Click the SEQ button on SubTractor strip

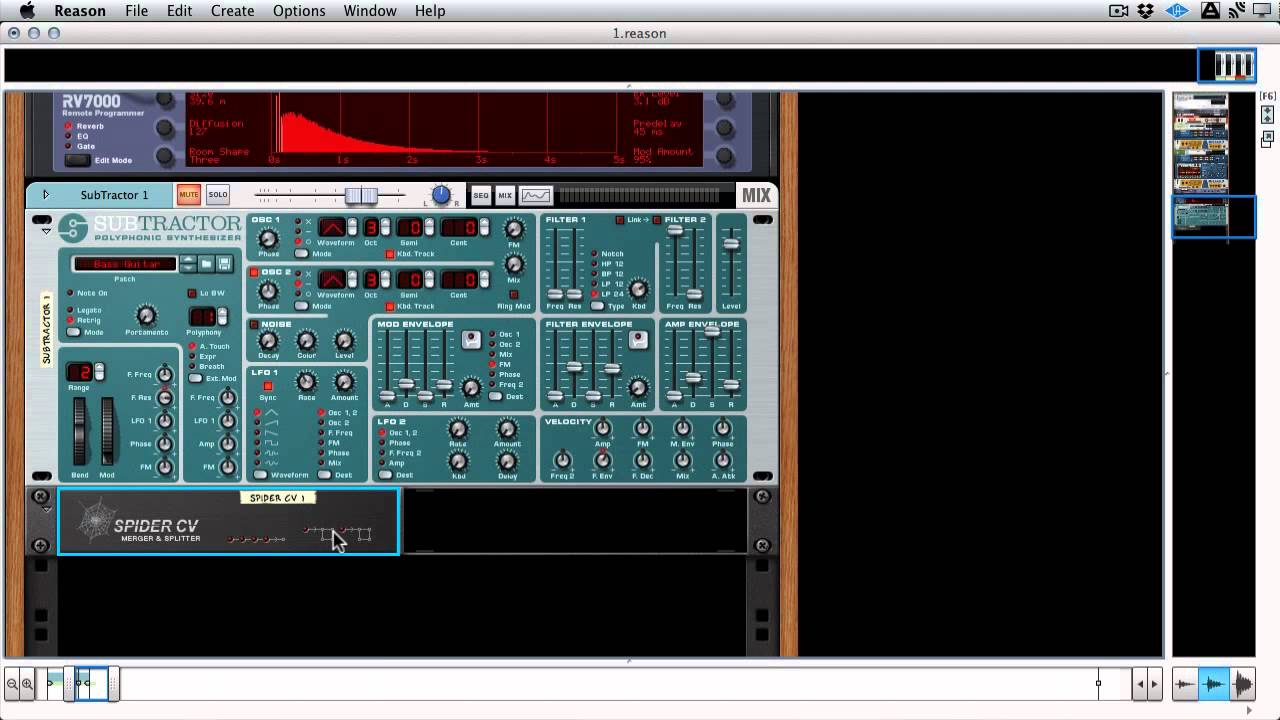481,195
